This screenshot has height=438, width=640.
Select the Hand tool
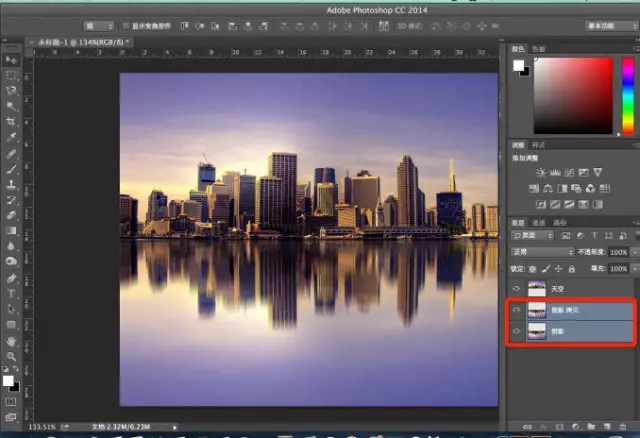click(11, 340)
